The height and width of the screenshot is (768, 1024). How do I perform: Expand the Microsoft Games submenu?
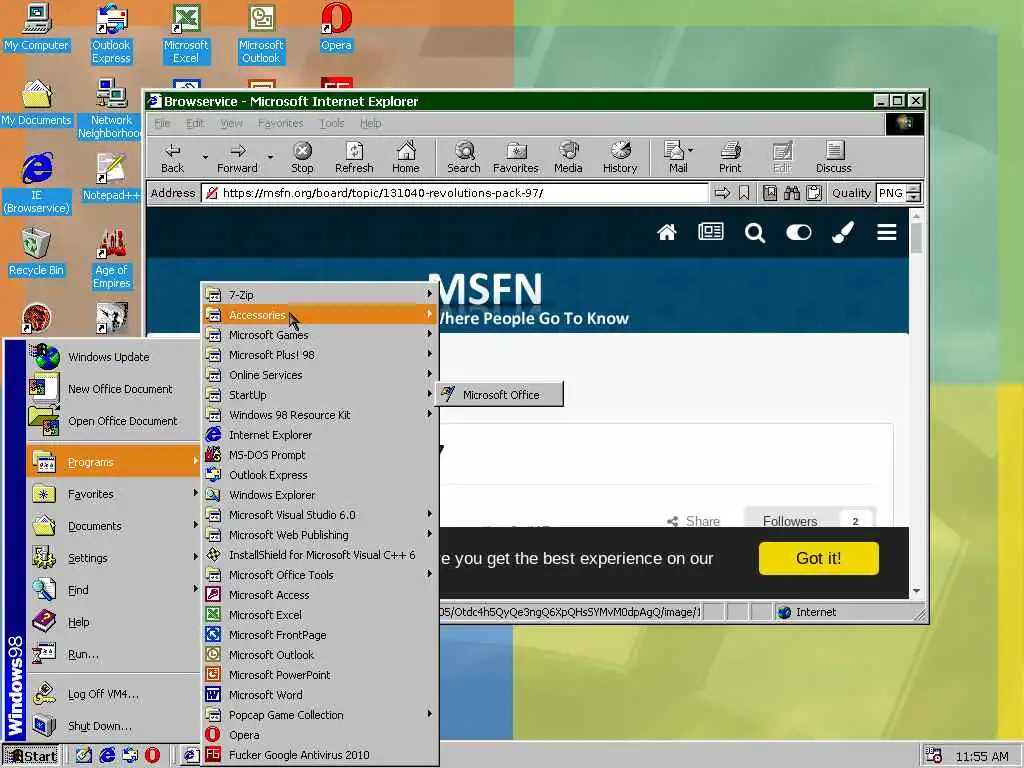pyautogui.click(x=319, y=334)
